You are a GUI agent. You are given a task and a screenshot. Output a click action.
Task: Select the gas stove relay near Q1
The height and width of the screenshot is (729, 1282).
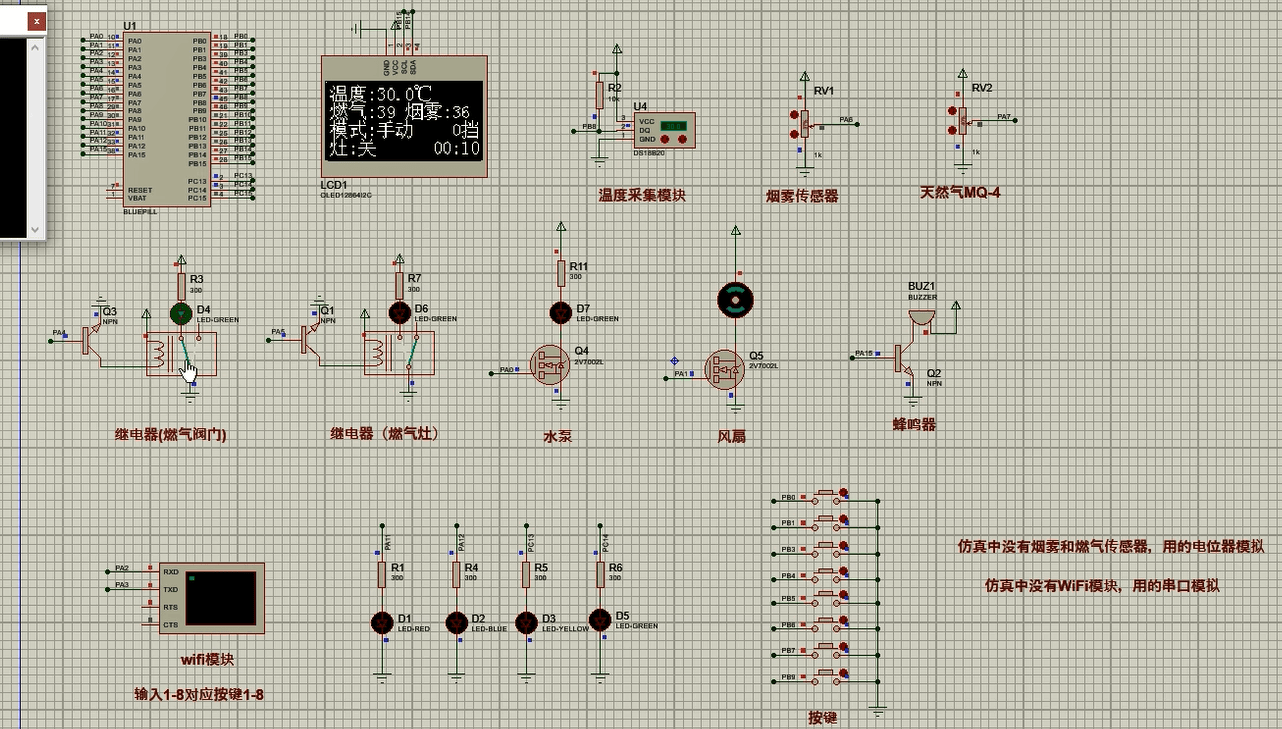point(399,353)
